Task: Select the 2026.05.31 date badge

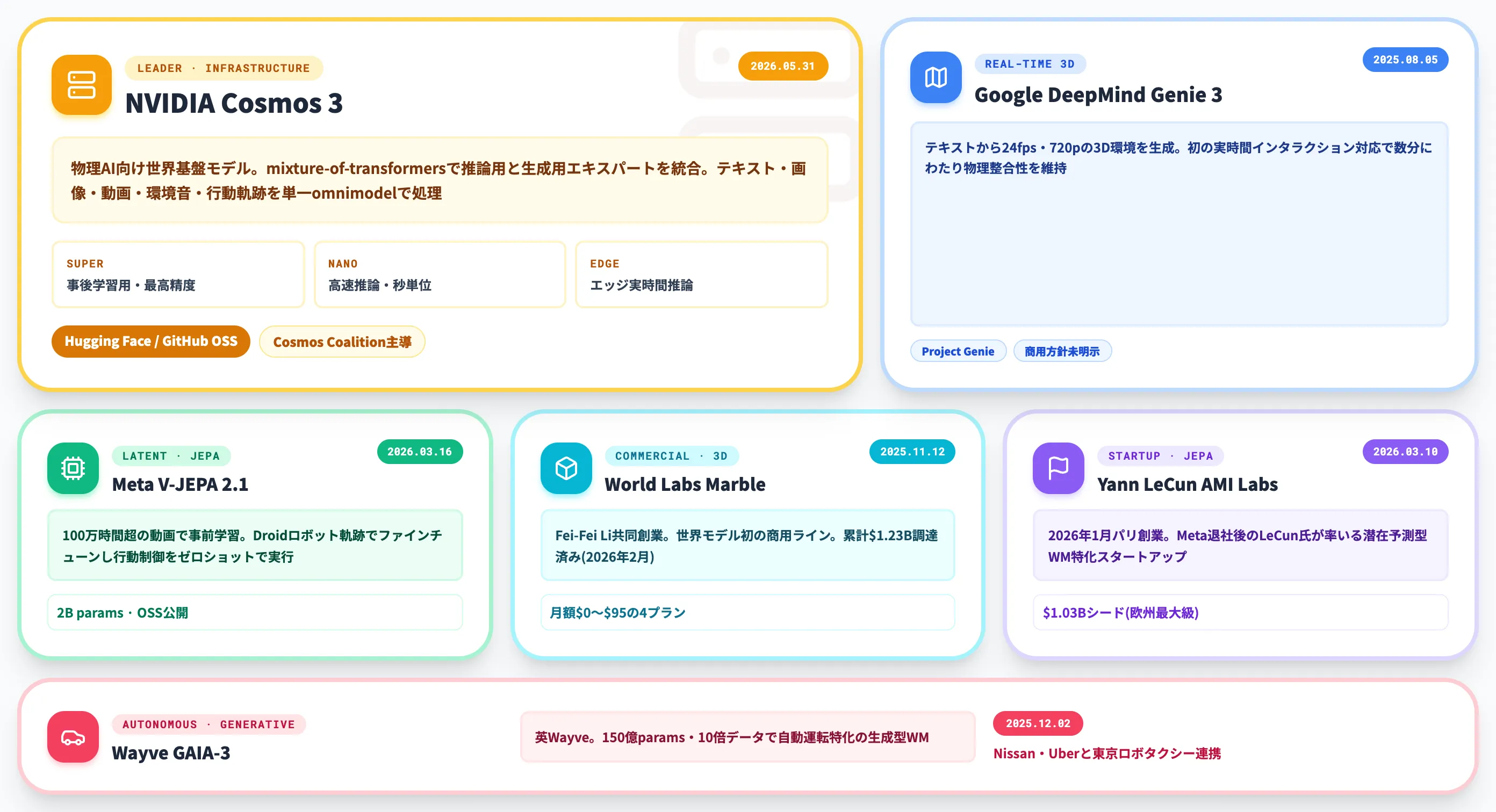Action: click(x=783, y=66)
